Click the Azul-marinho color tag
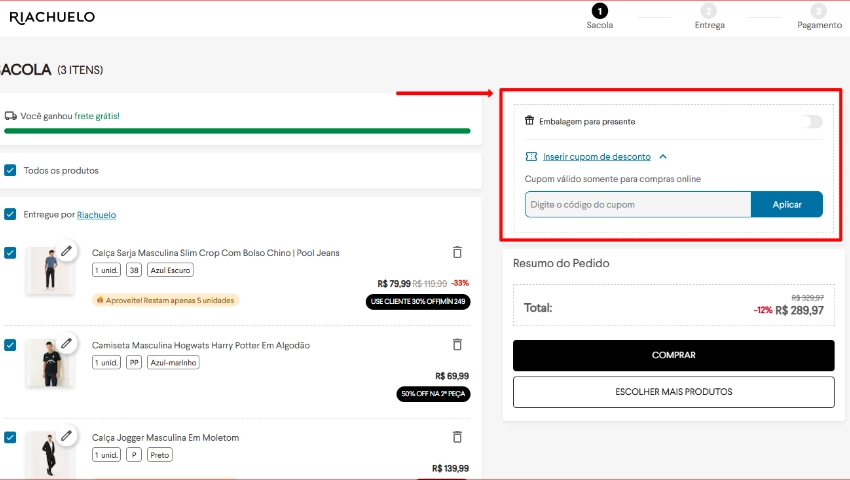The height and width of the screenshot is (480, 850). coord(173,362)
